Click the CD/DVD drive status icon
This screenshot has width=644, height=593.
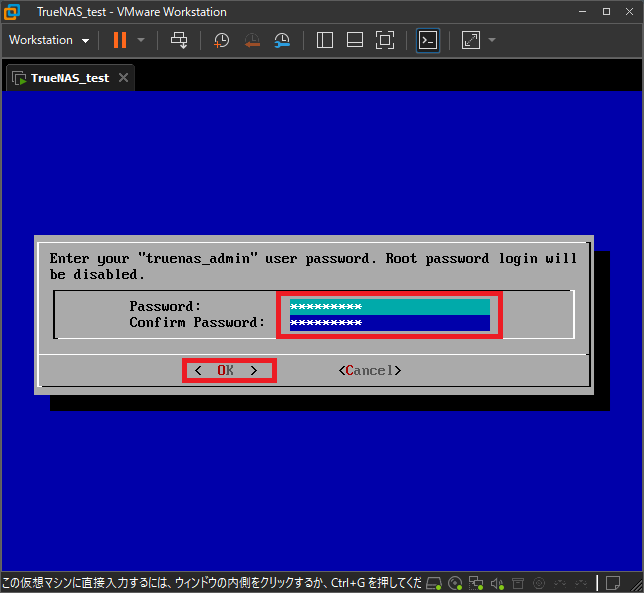[455, 583]
